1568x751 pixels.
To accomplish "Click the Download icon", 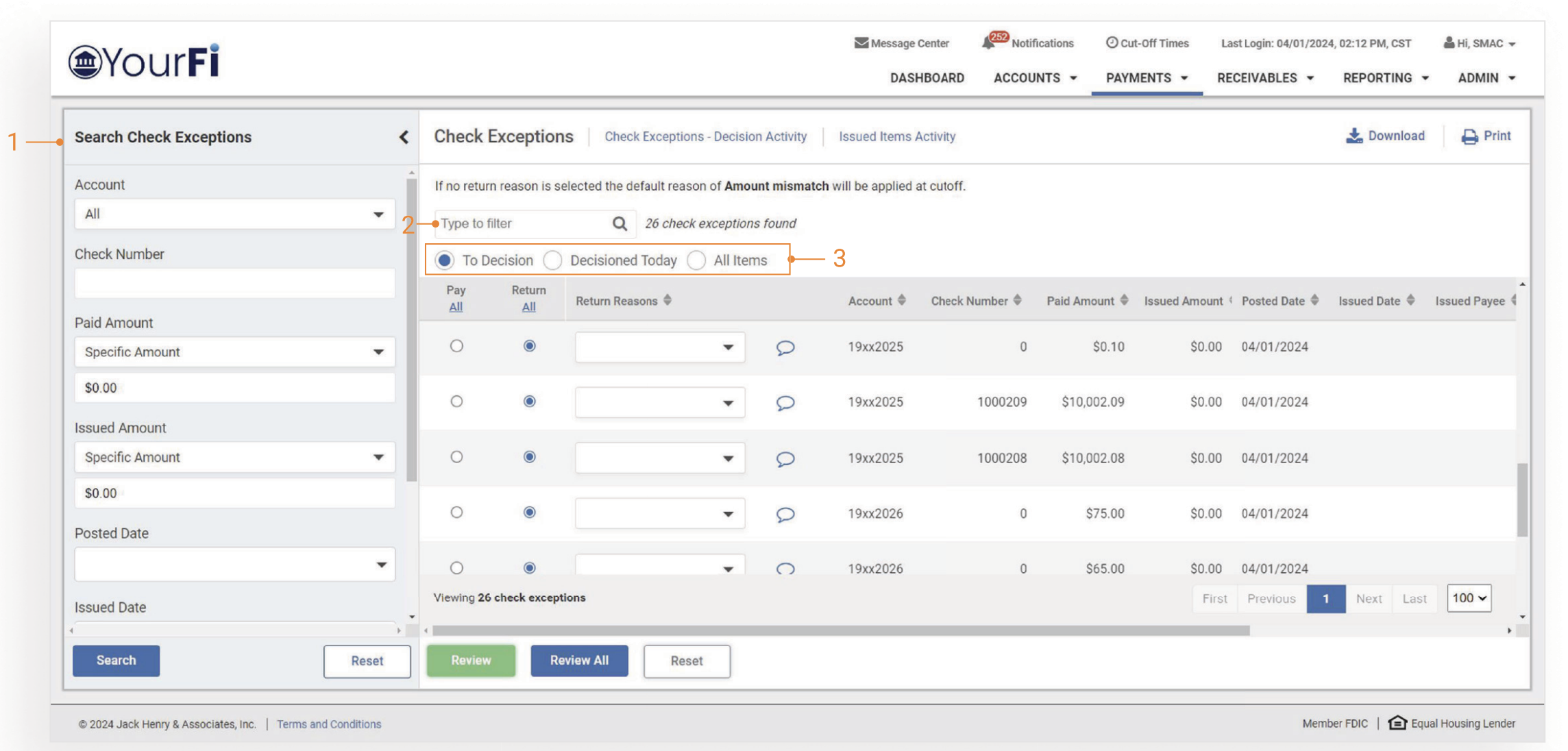I will [1353, 136].
